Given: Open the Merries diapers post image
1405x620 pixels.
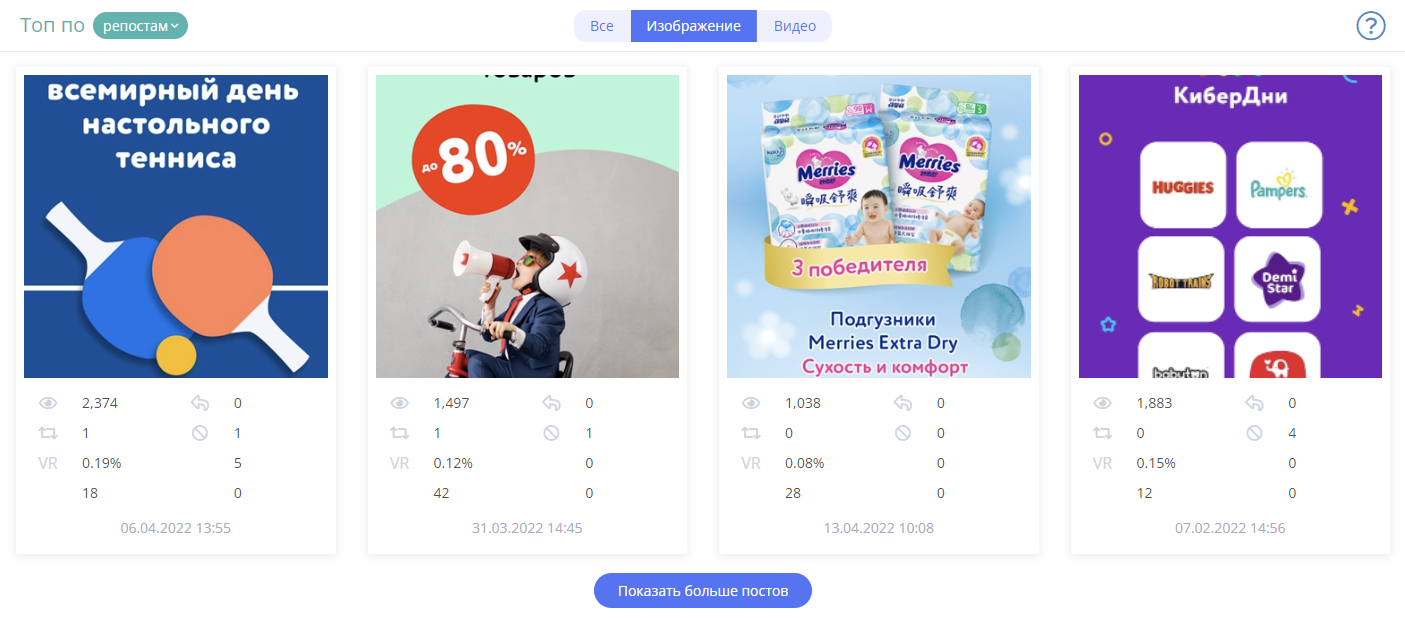Looking at the screenshot, I should [879, 226].
